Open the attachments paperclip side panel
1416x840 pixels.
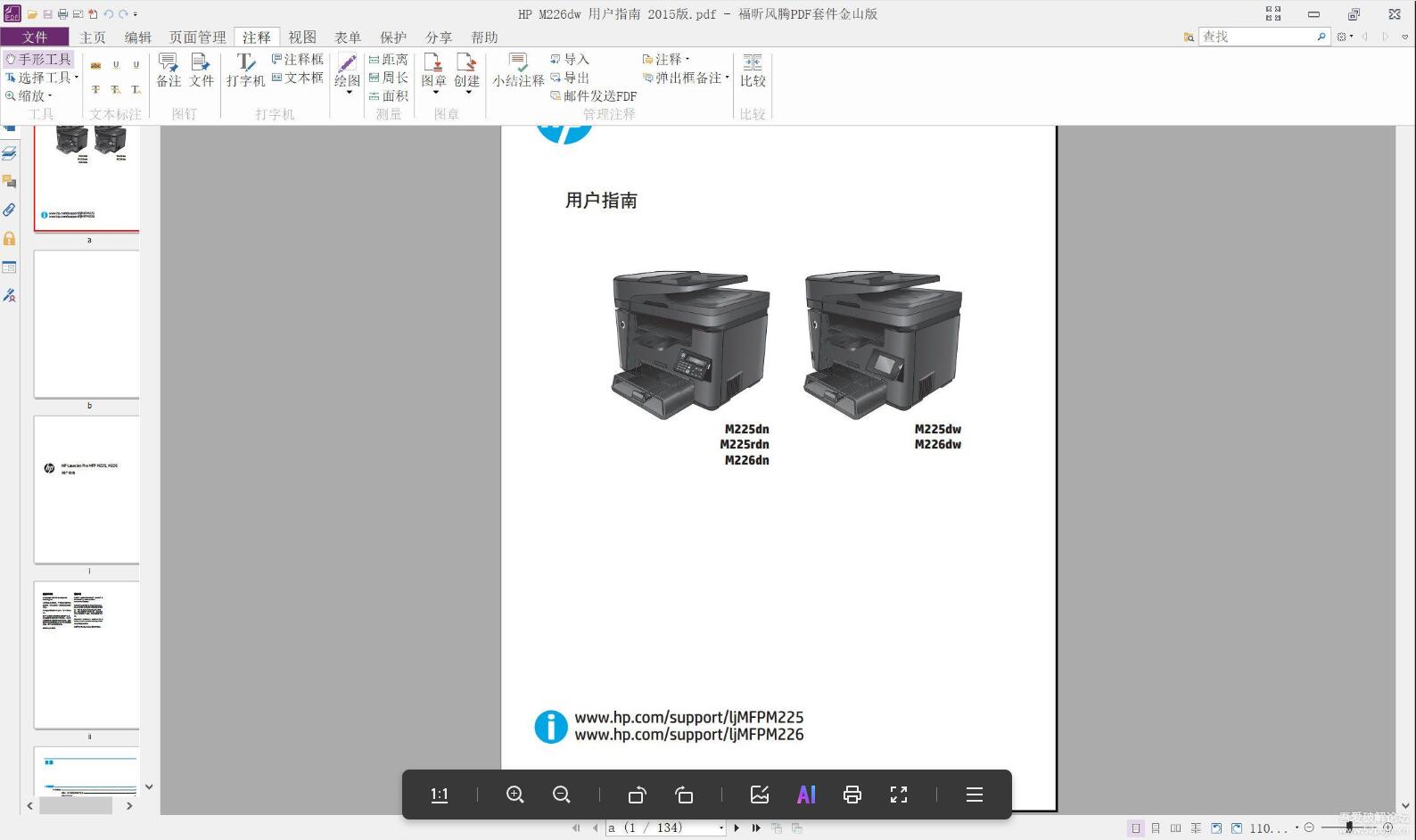tap(9, 210)
